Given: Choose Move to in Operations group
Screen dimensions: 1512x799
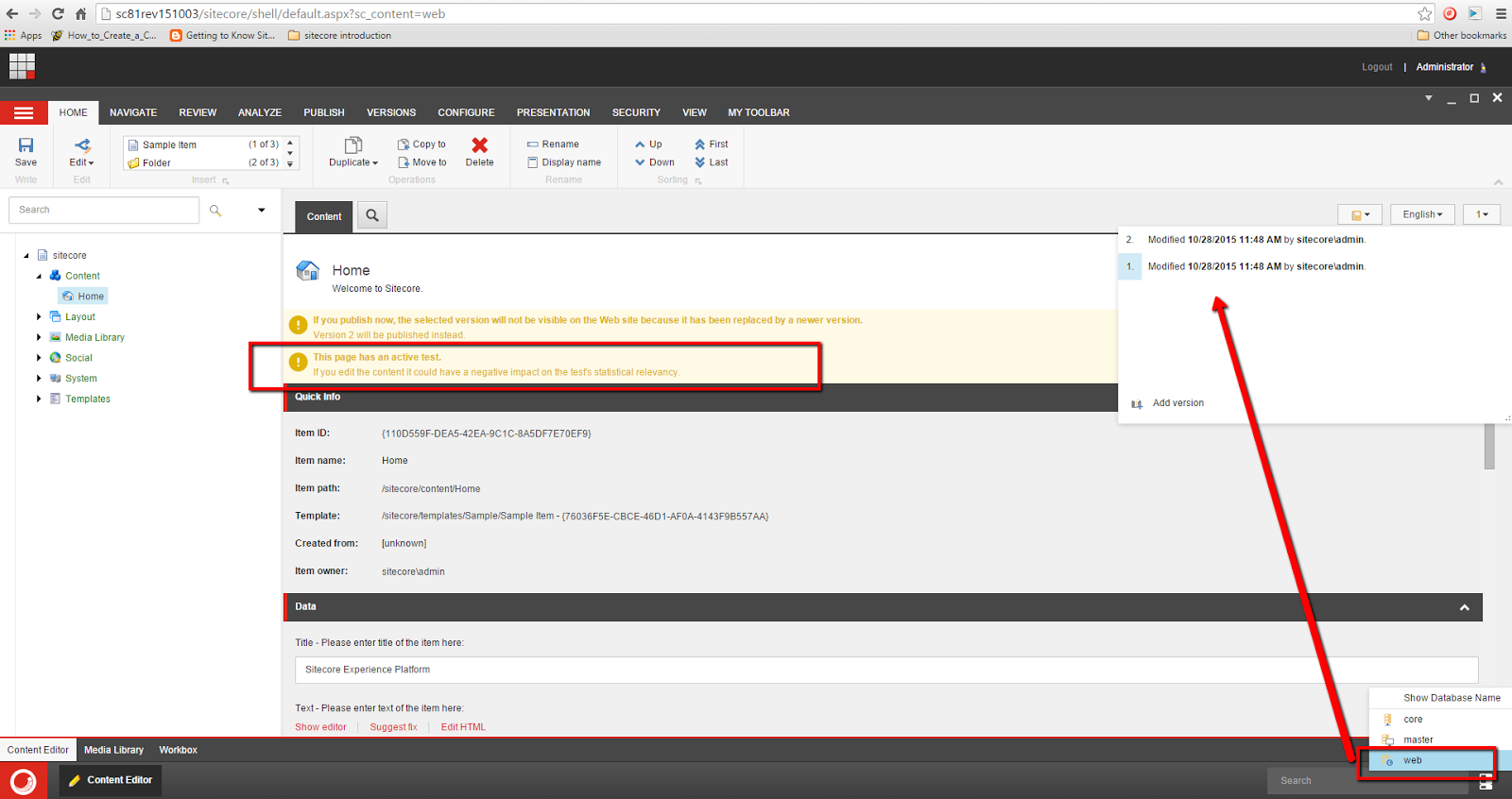Looking at the screenshot, I should point(421,162).
